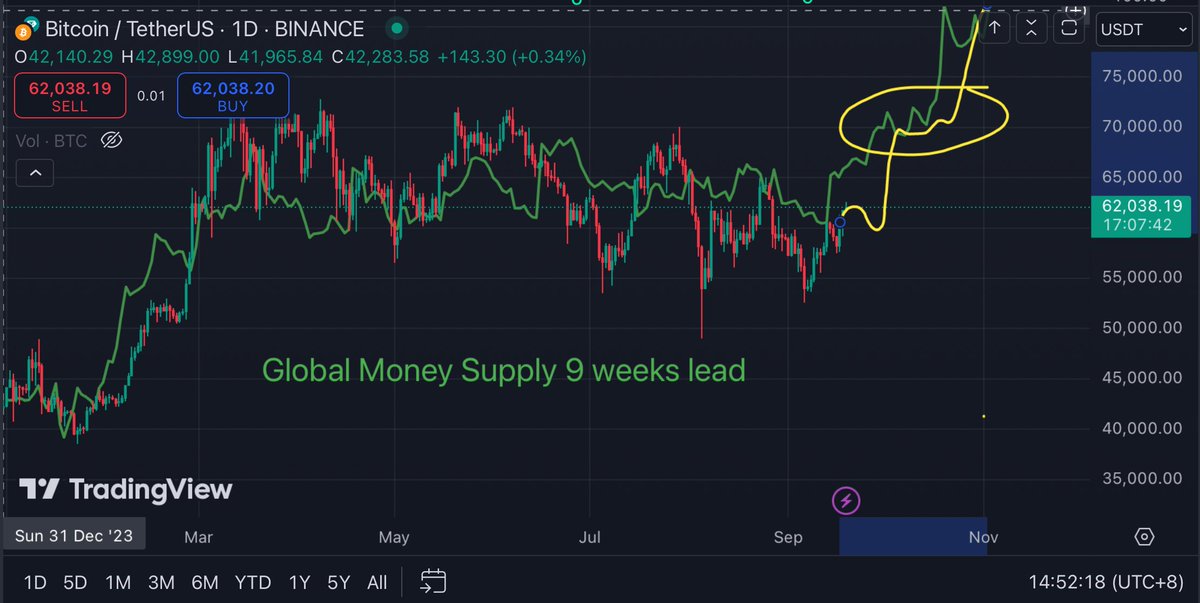Screen dimensions: 1200x603
Task: Click the 62,038.19 SELL button
Action: point(69,96)
